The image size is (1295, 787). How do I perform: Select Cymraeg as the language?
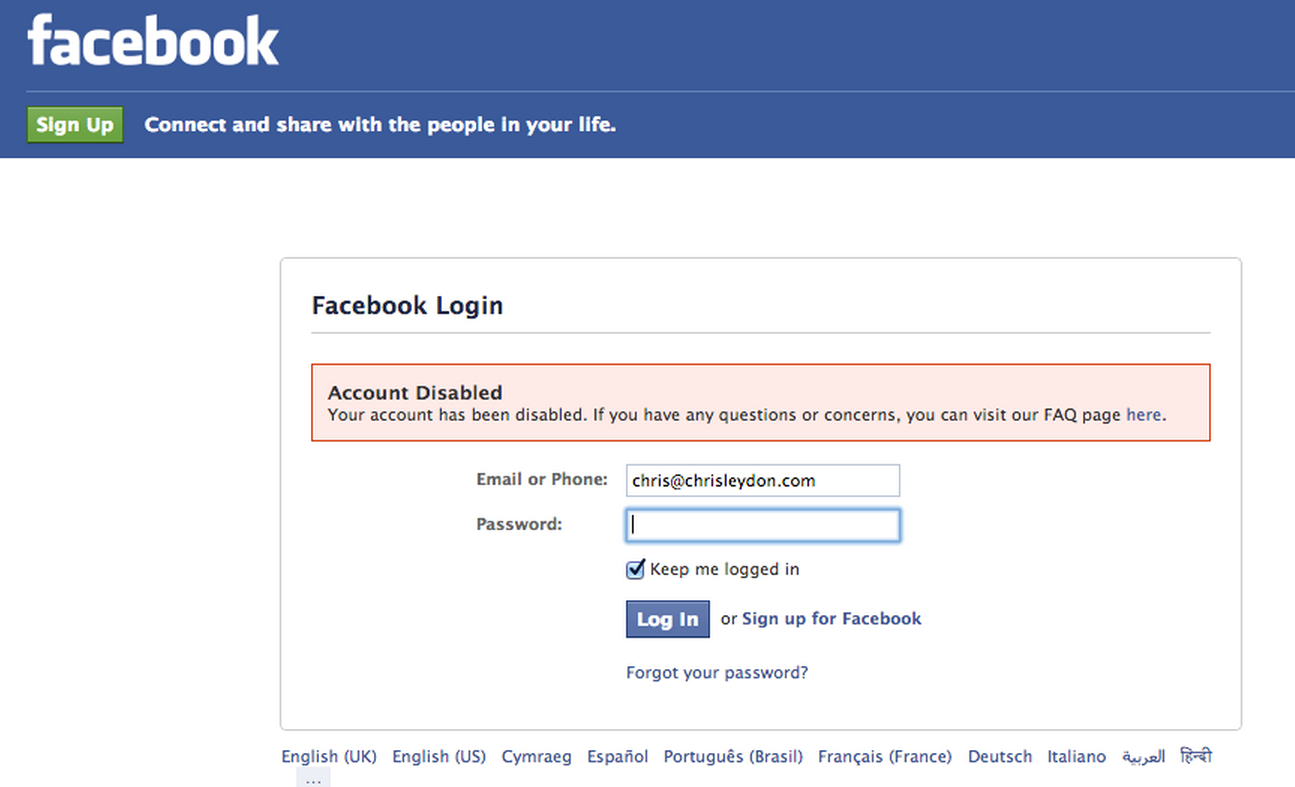pyautogui.click(x=536, y=757)
